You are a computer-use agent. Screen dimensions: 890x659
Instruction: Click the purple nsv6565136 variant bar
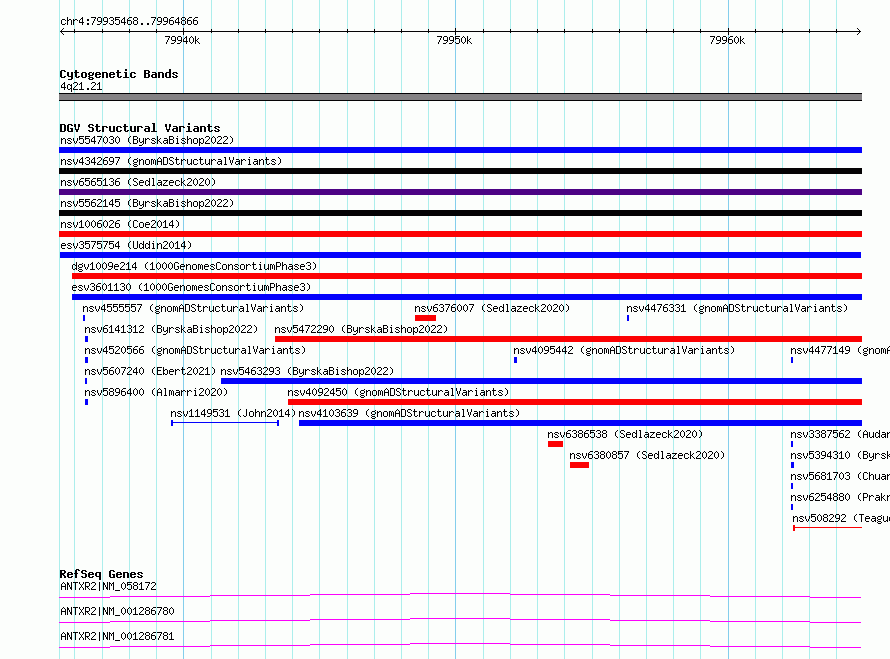[x=460, y=192]
